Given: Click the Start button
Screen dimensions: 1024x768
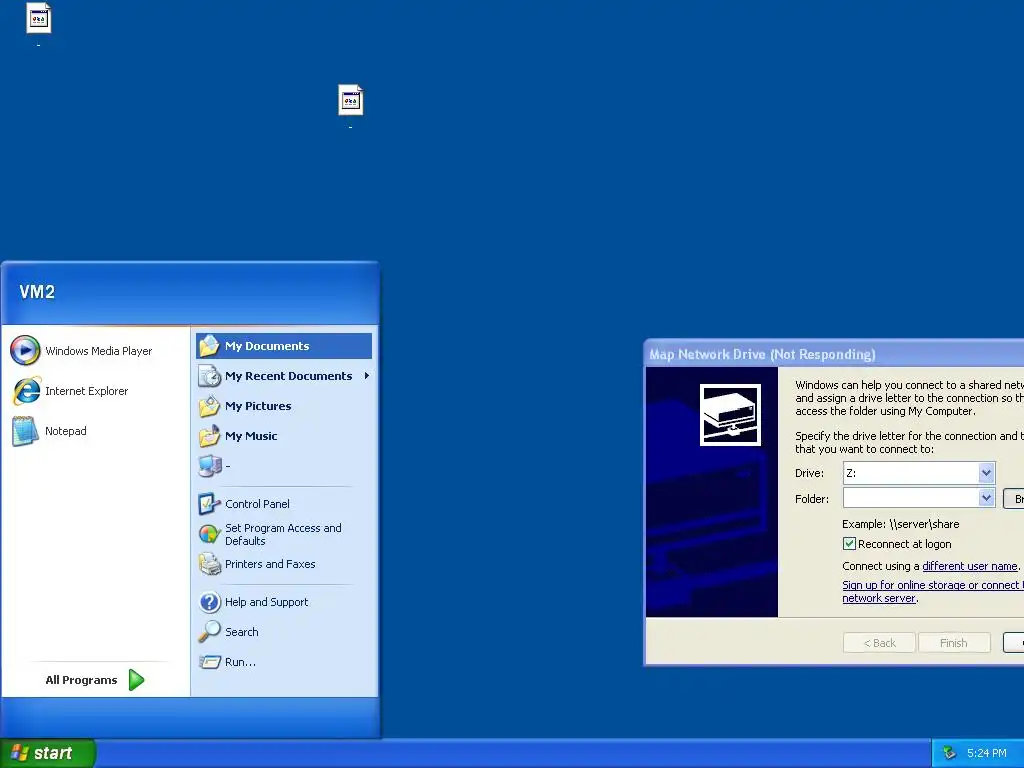Looking at the screenshot, I should click(48, 753).
